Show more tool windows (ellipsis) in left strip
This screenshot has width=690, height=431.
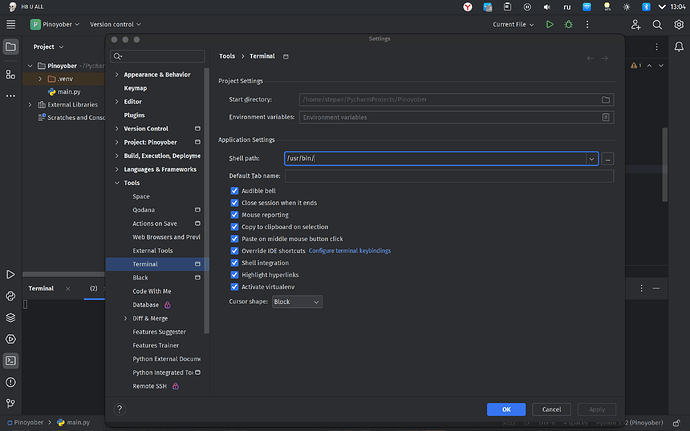11,96
